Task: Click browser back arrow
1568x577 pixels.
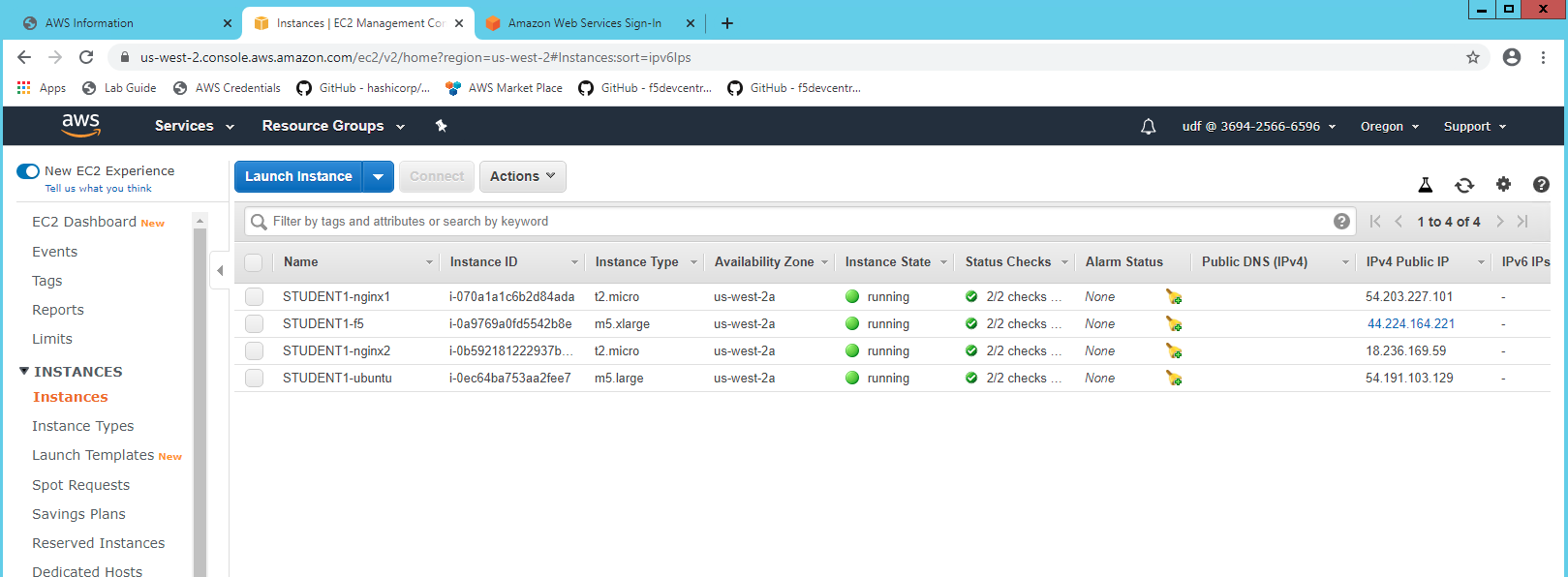Action: [x=24, y=57]
